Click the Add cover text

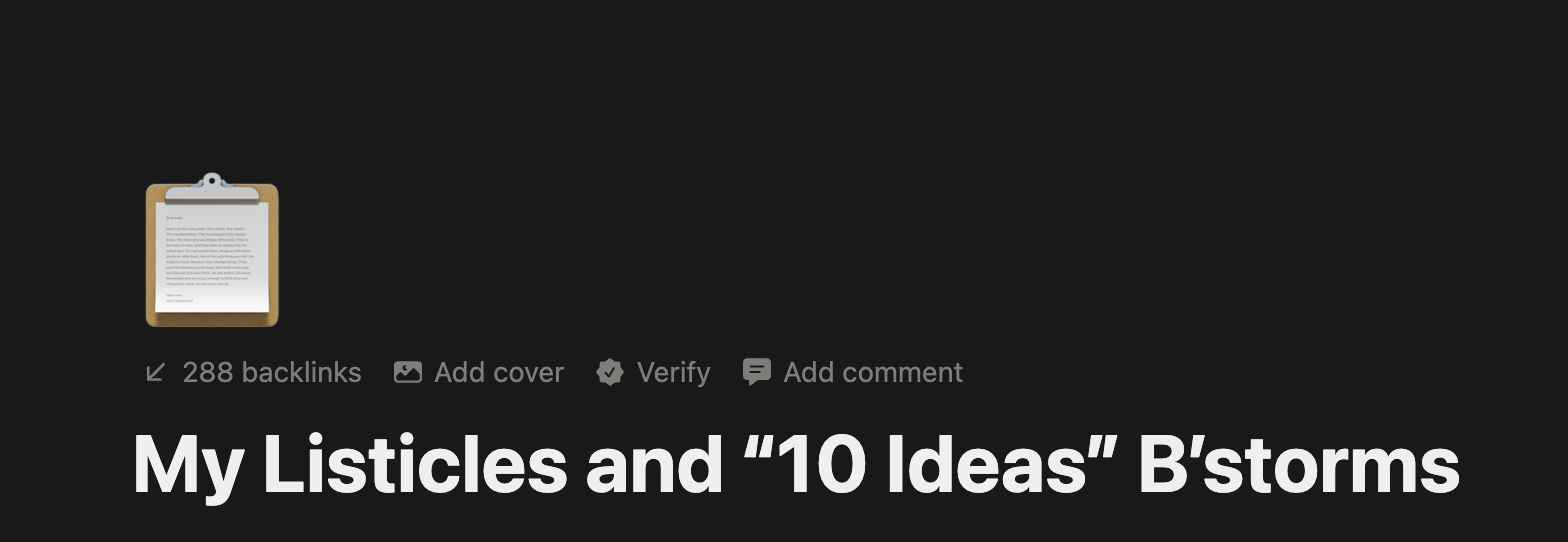pos(498,373)
